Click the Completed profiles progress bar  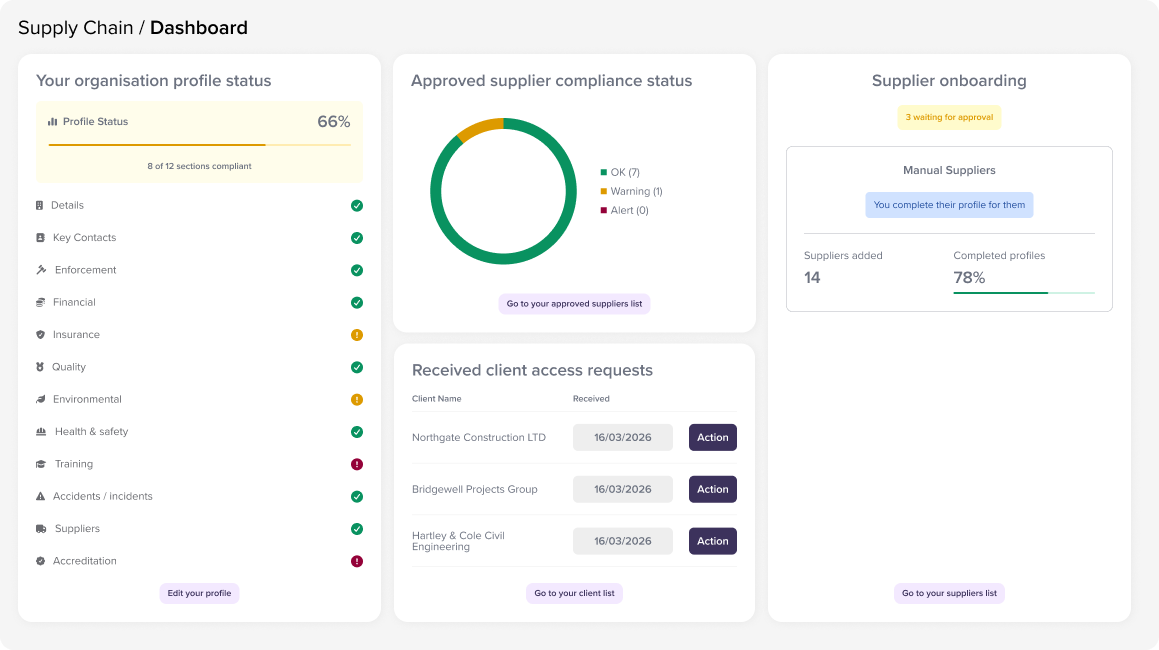(x=1023, y=293)
